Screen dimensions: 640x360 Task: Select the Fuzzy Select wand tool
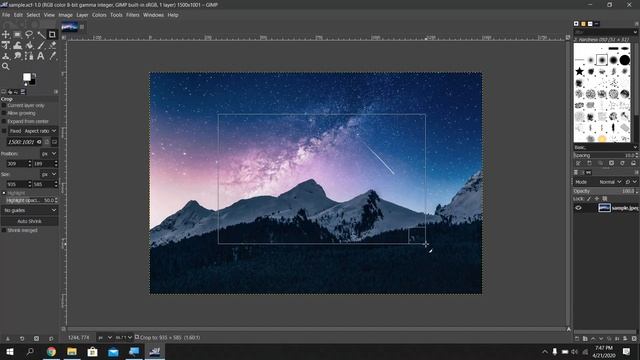click(x=41, y=35)
